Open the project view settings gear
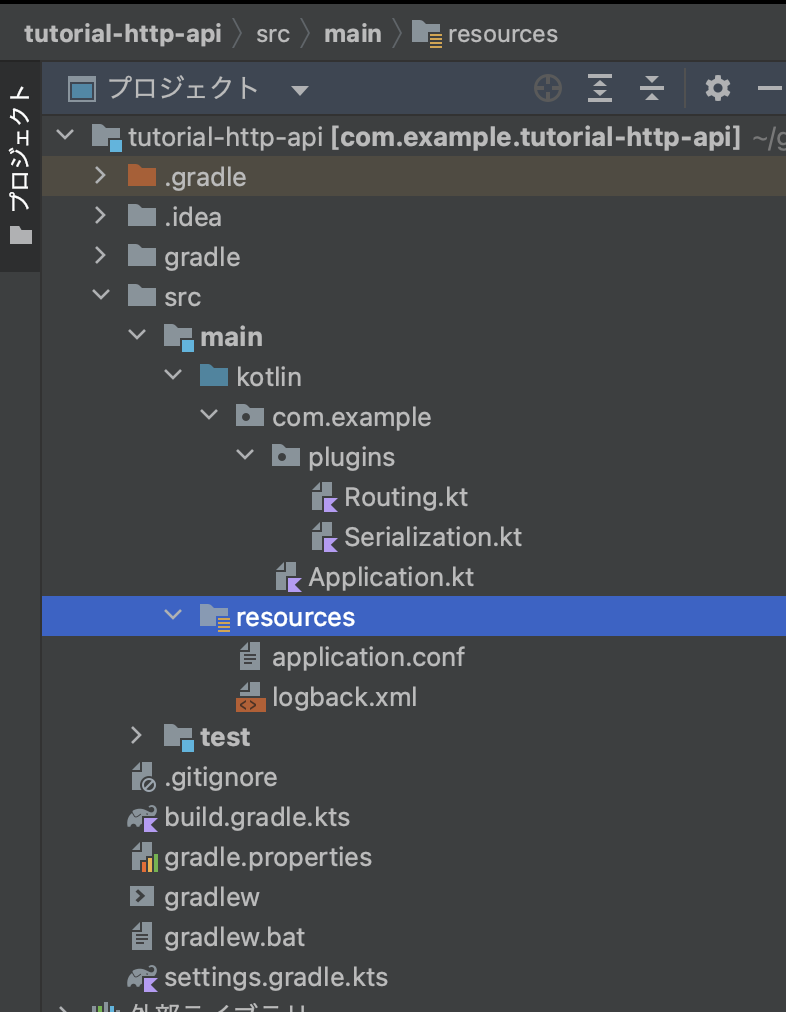This screenshot has width=786, height=1012. [718, 88]
